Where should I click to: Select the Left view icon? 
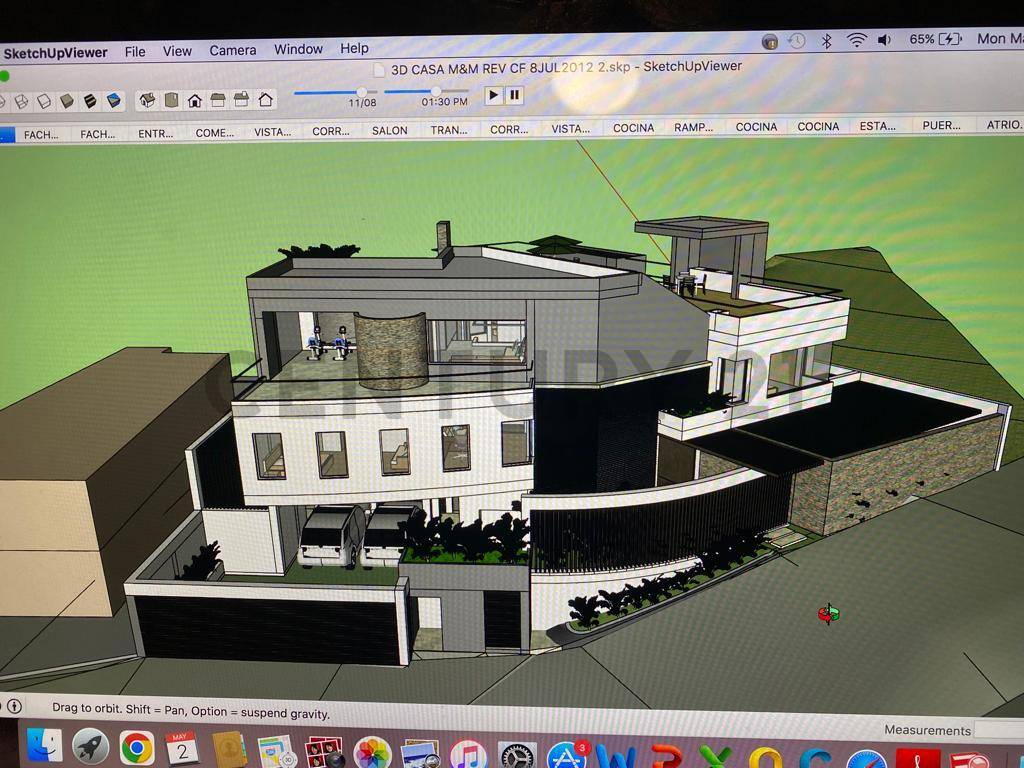[x=265, y=99]
